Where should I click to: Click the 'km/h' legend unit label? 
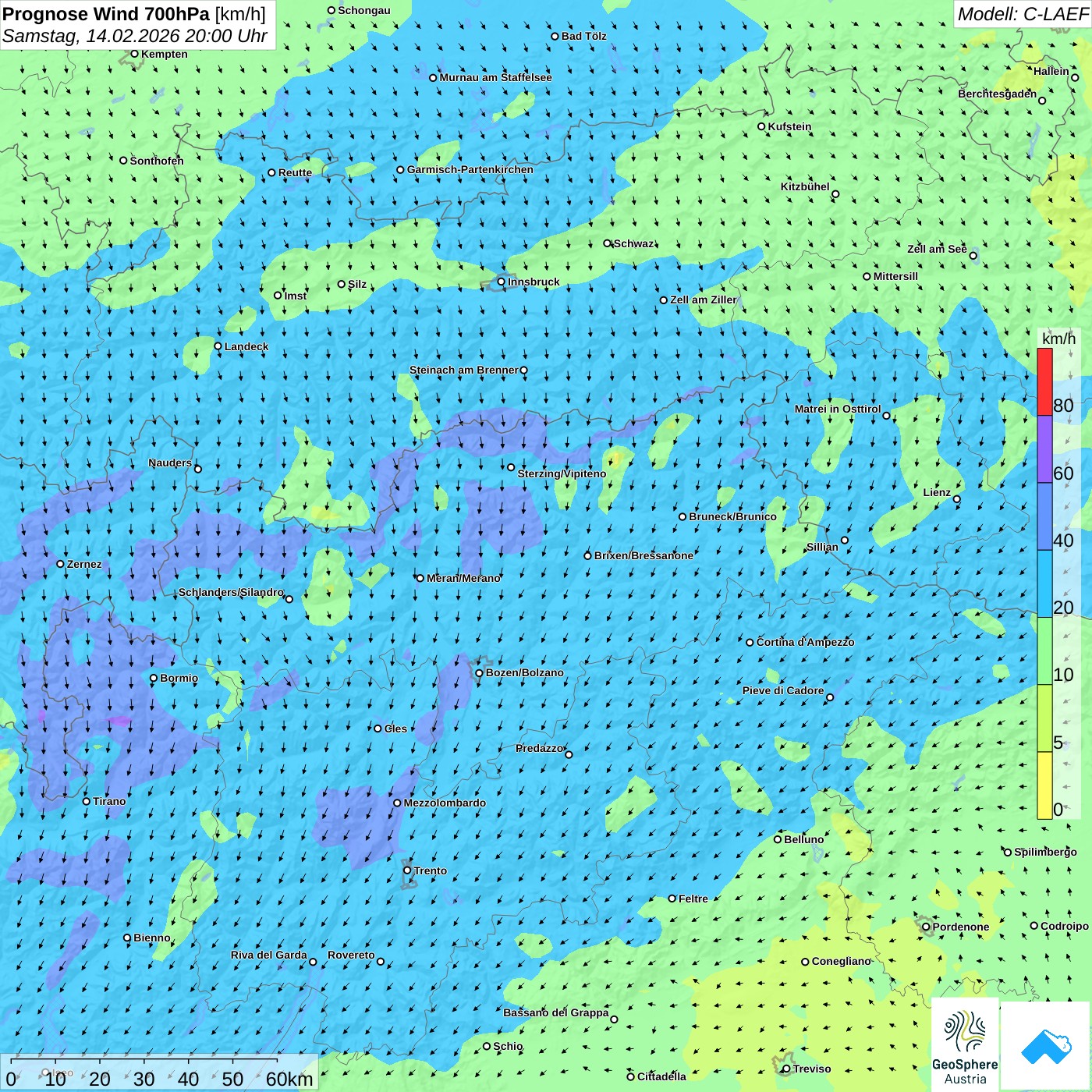click(x=1058, y=339)
